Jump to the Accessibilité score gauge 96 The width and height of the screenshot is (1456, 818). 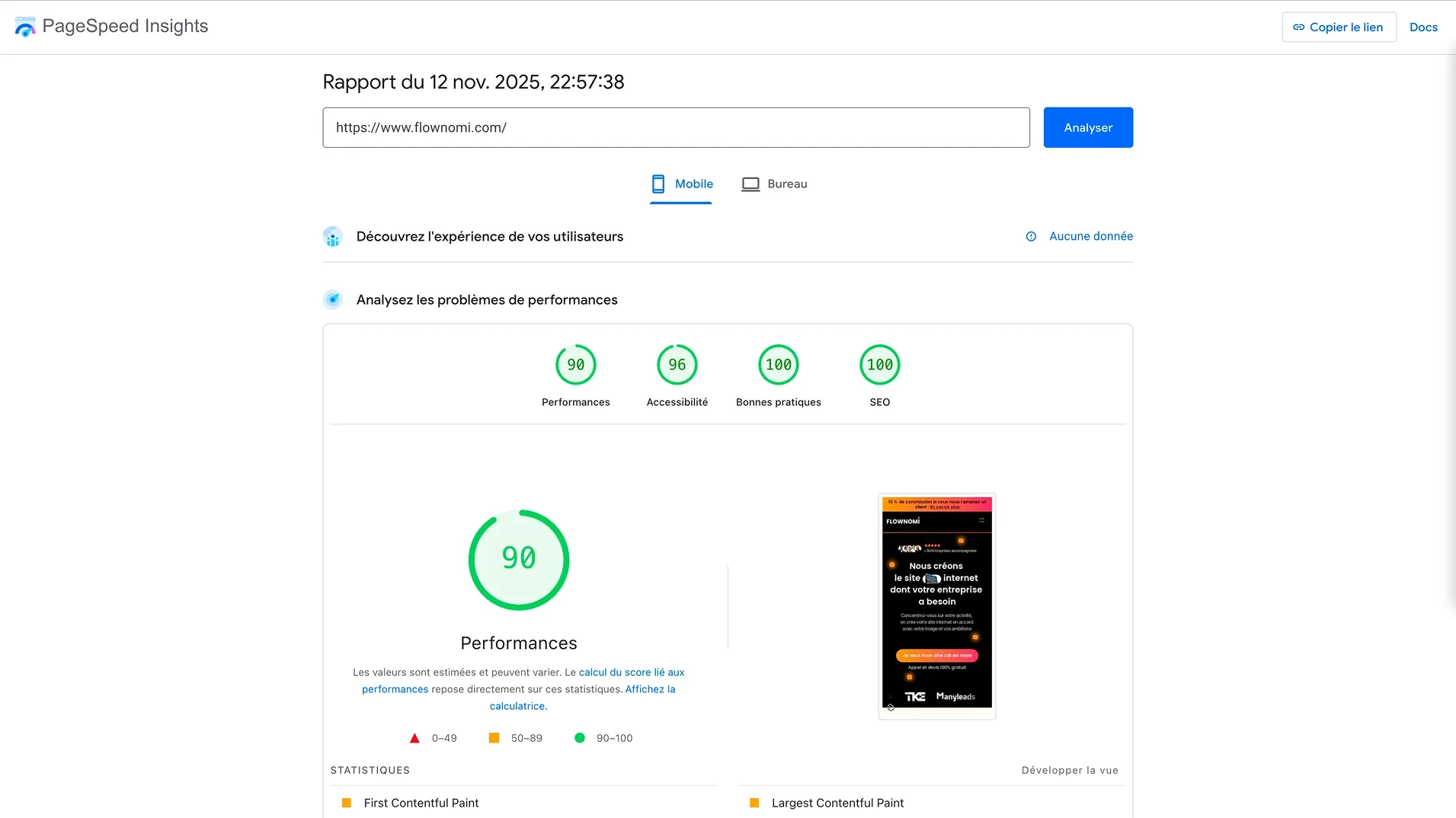677,365
